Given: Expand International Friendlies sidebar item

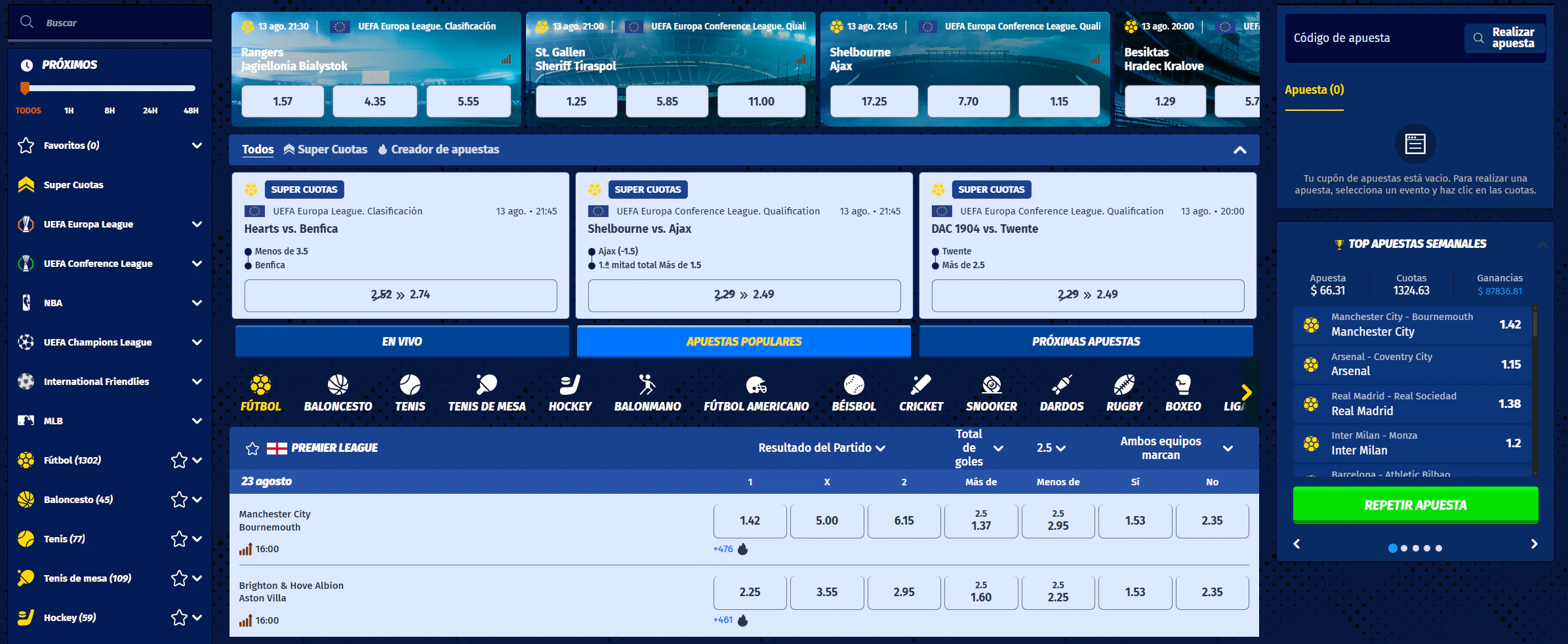Looking at the screenshot, I should pyautogui.click(x=197, y=382).
